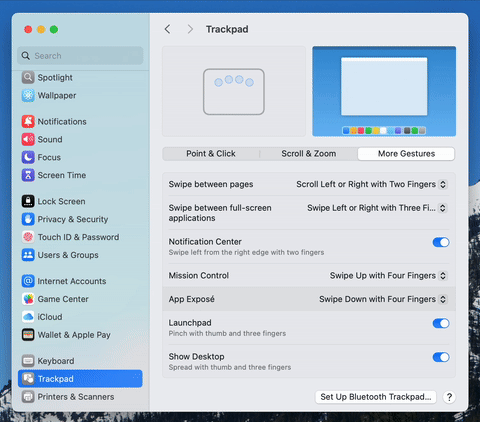Click the 'App Exposé' row label
This screenshot has width=480, height=422.
click(191, 299)
